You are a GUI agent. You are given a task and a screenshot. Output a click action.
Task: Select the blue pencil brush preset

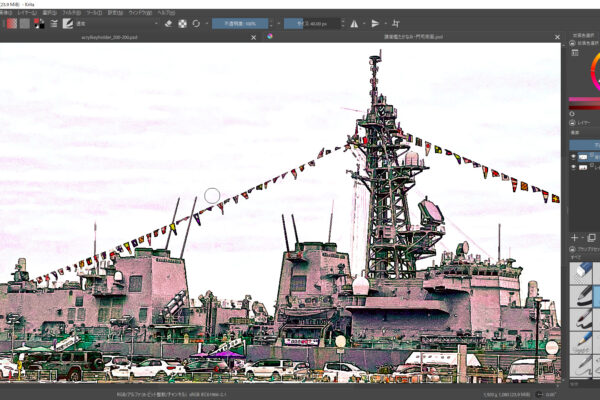tap(581, 342)
